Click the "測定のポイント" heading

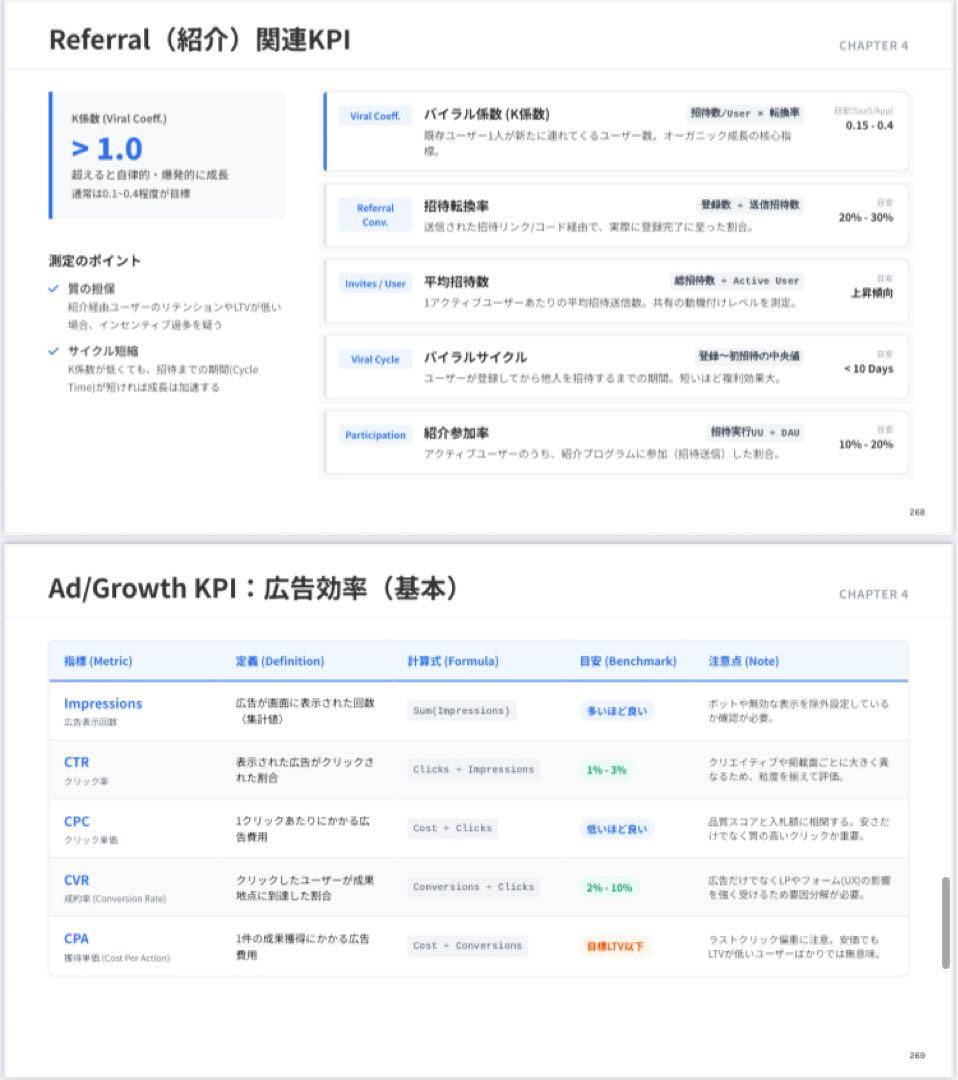(x=94, y=260)
